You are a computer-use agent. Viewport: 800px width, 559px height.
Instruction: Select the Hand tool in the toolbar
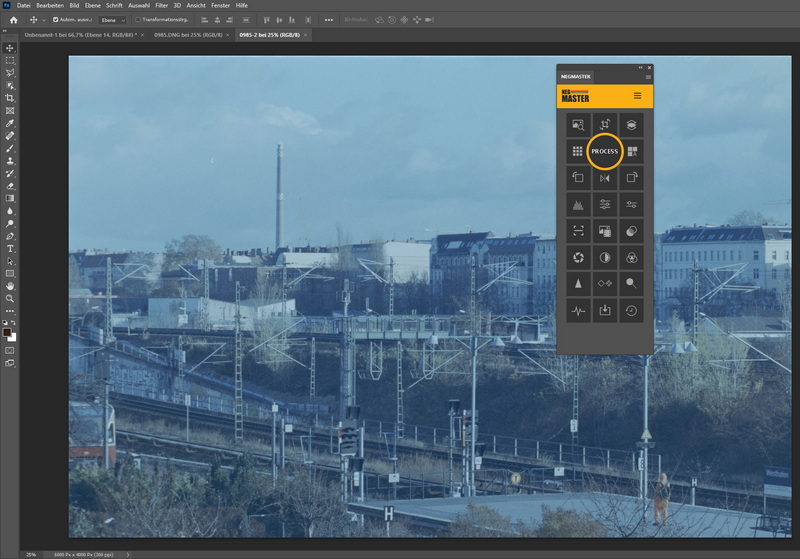tap(10, 285)
